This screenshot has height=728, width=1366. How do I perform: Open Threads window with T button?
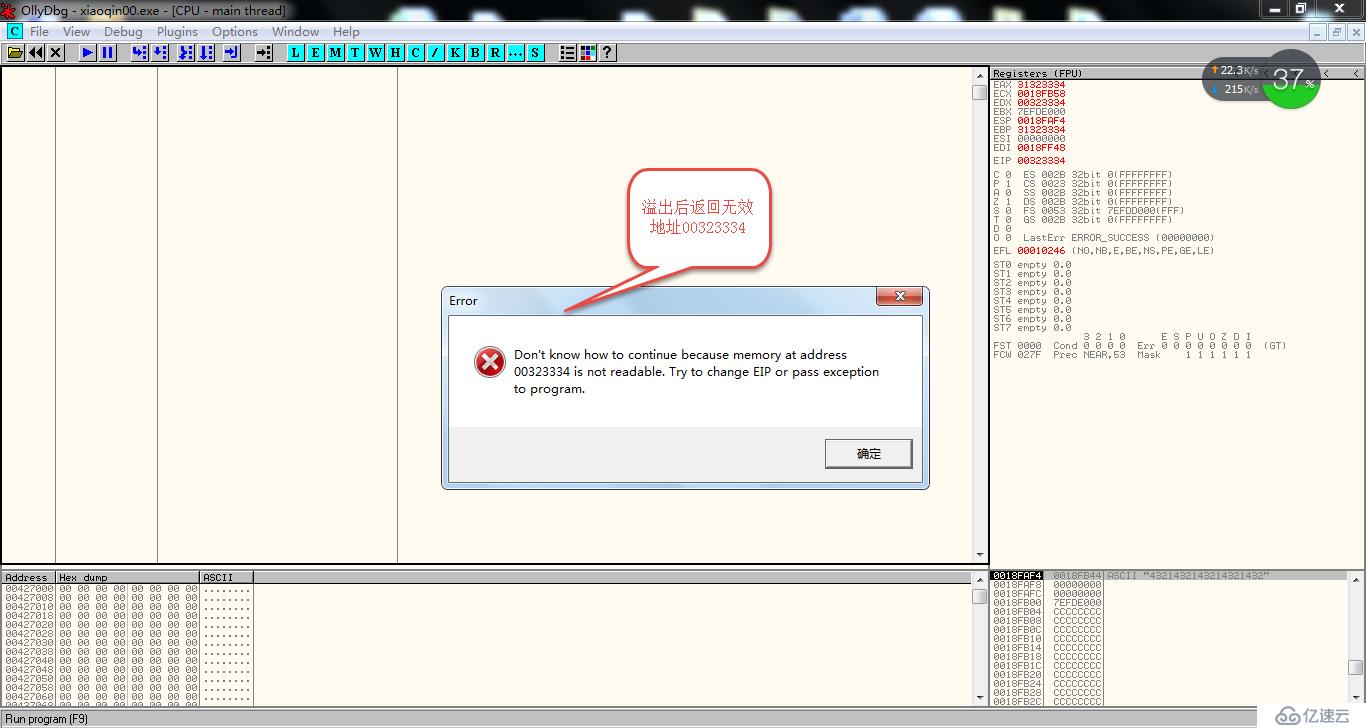356,53
